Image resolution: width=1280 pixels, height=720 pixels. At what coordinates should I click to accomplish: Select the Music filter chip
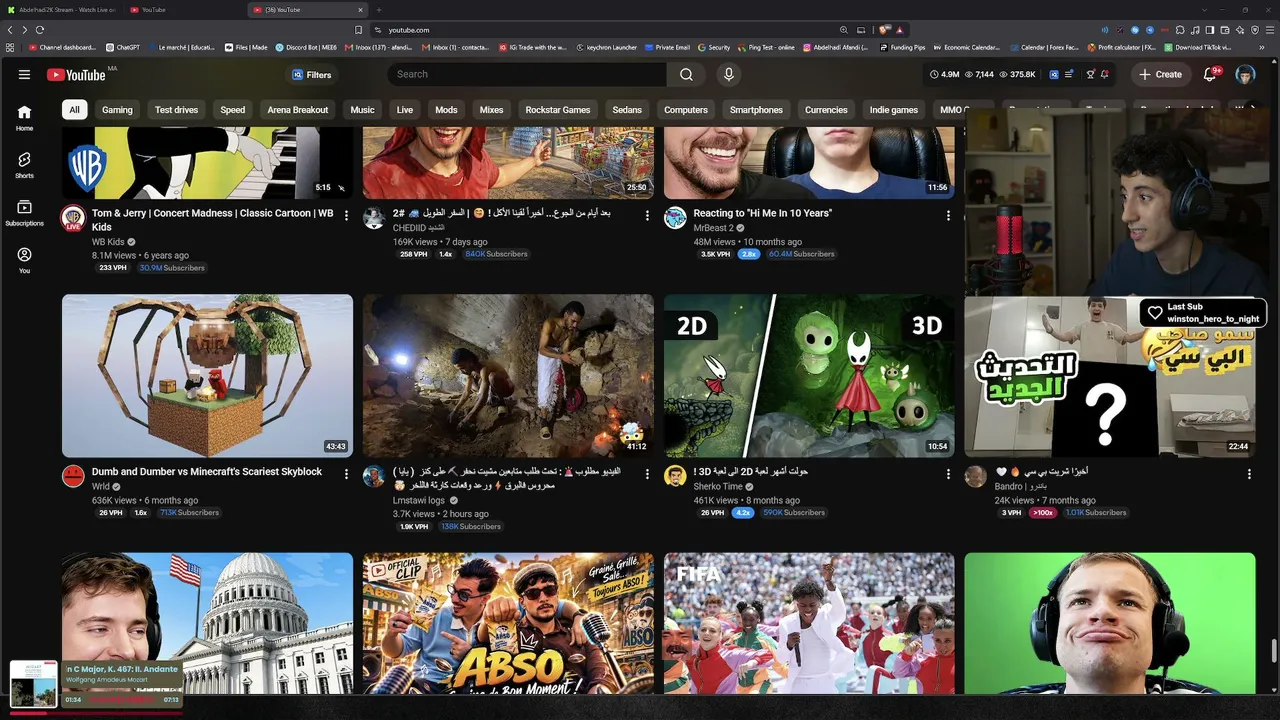click(363, 110)
